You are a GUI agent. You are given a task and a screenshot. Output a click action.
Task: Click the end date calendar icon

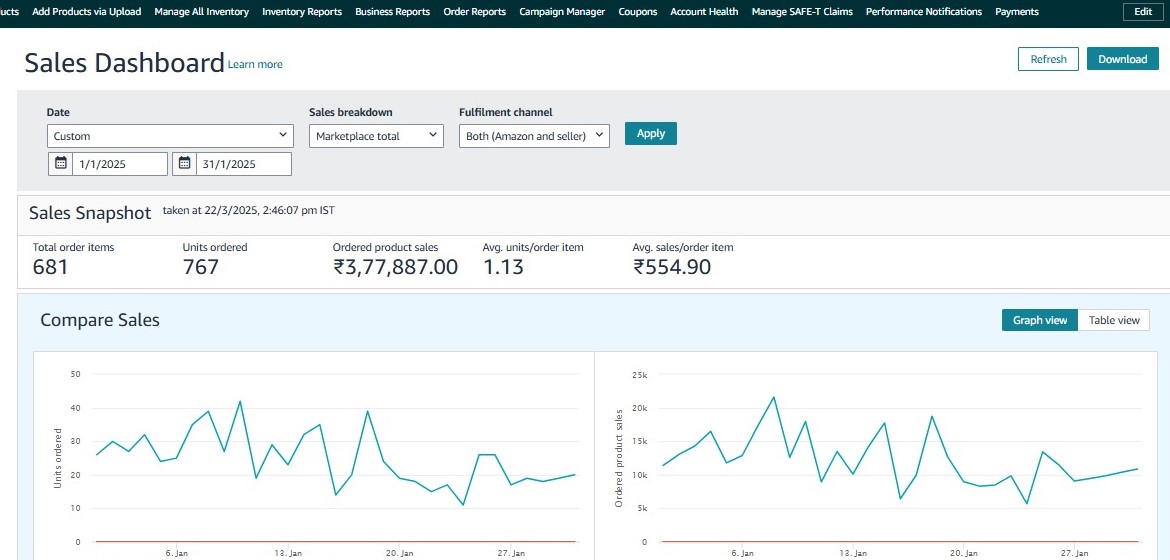point(184,164)
